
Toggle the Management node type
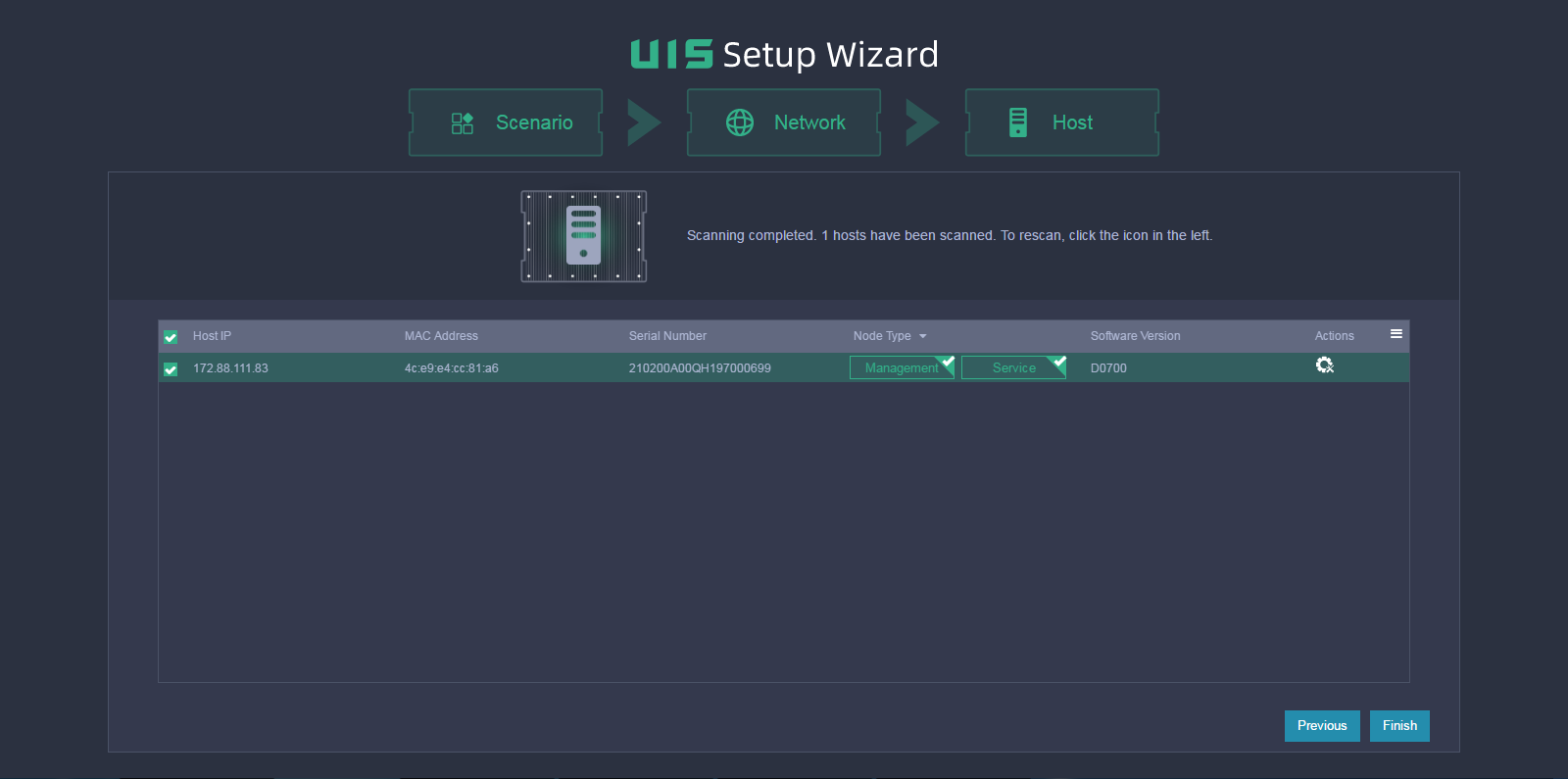pyautogui.click(x=902, y=367)
